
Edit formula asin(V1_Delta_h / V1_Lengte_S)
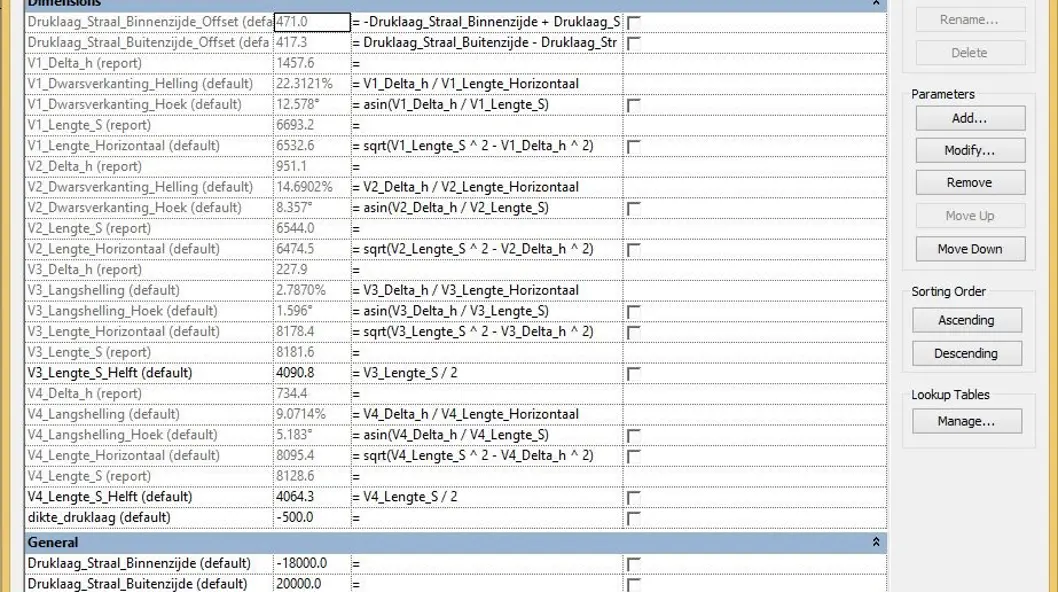tap(486, 105)
